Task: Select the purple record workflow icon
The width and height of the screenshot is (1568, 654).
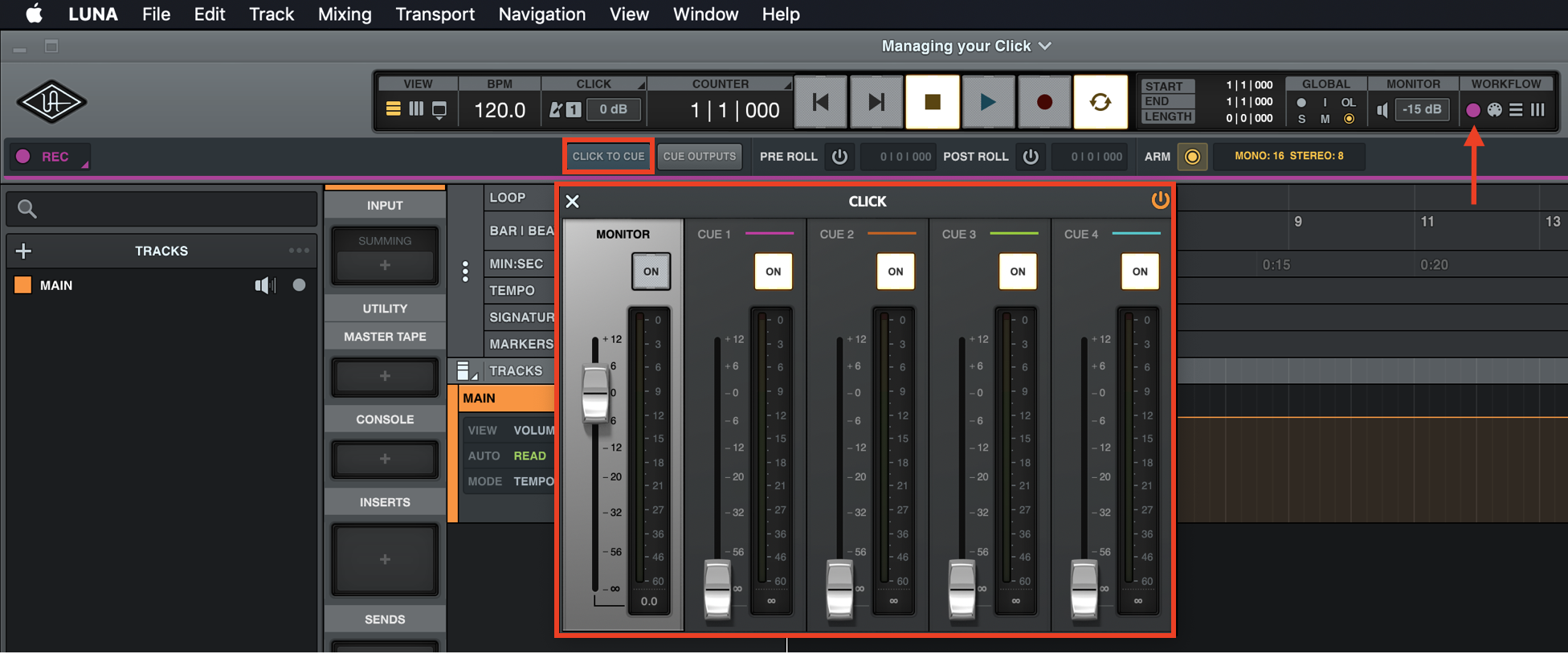Action: coord(1473,110)
